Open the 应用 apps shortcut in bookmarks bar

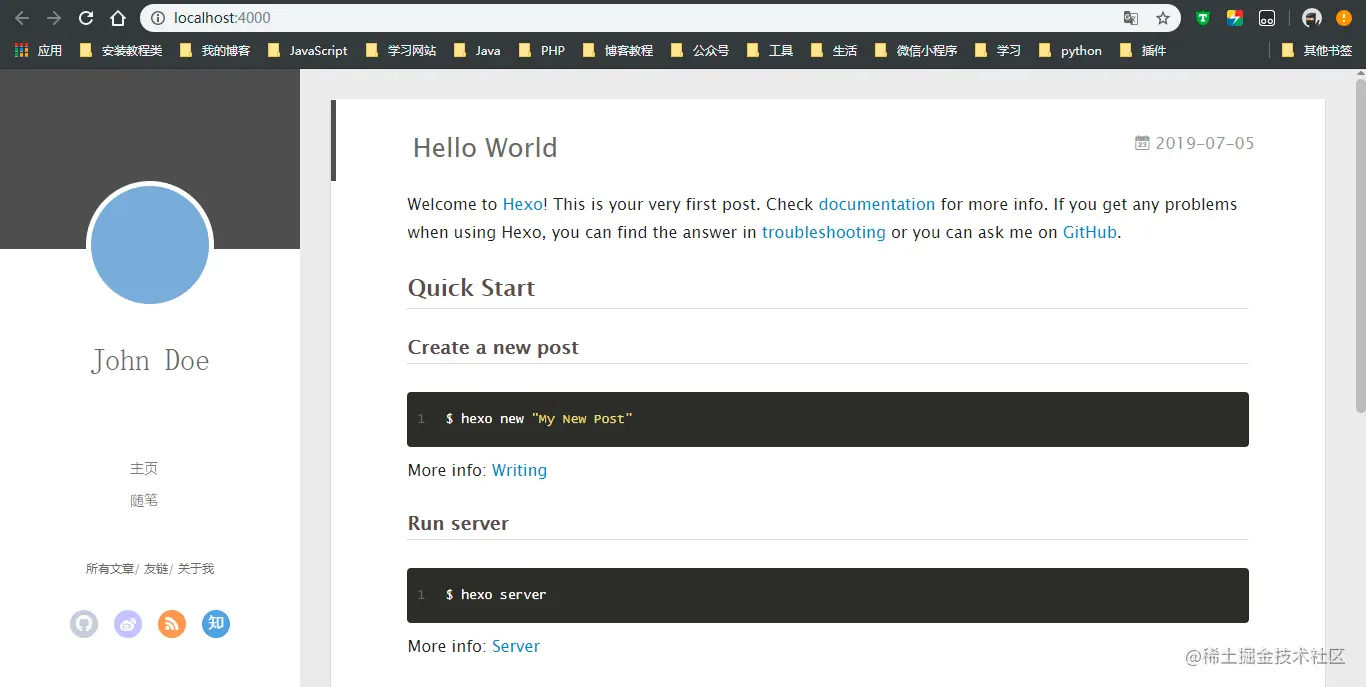click(x=38, y=50)
